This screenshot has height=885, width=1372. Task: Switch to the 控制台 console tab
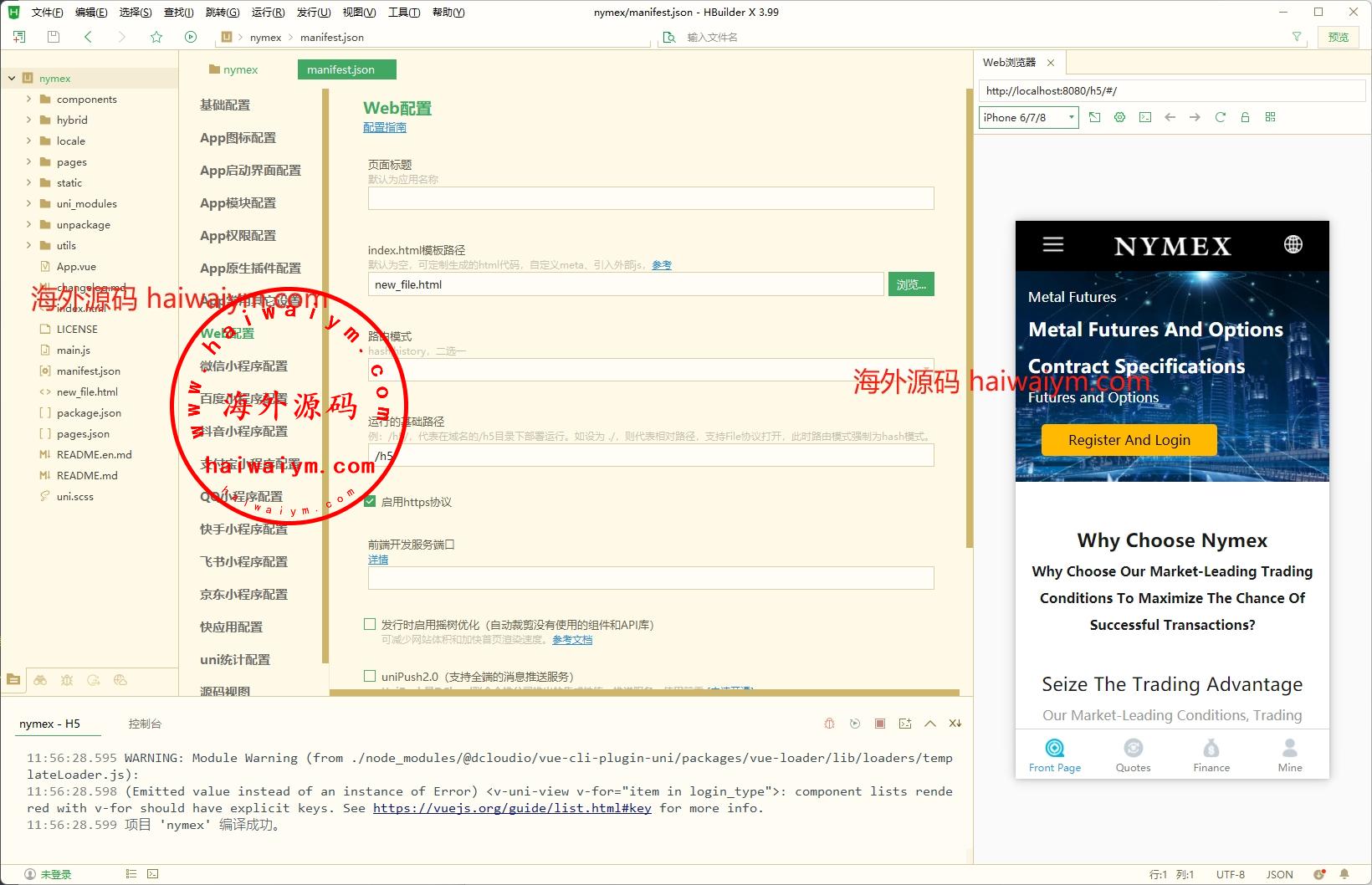[x=145, y=724]
